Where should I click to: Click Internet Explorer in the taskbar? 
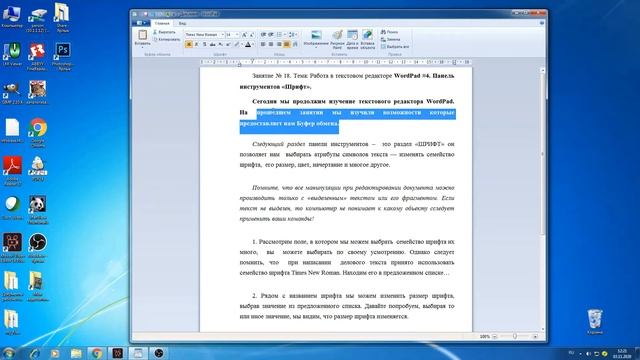(34, 353)
